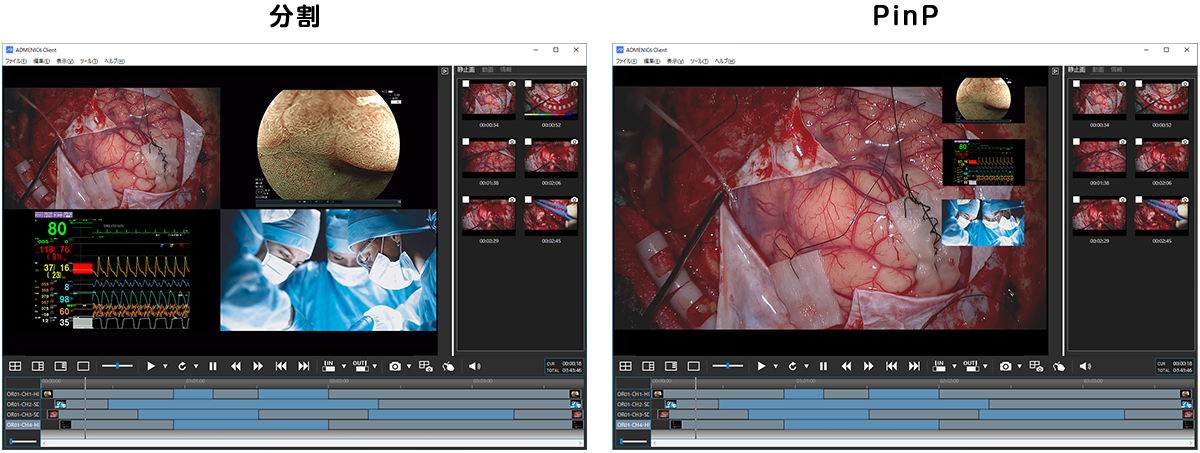Screen dimensions: 1200x453
Task: Enable the 00:01:38 thumbnail checkbox in 分割 window
Action: [x=466, y=143]
